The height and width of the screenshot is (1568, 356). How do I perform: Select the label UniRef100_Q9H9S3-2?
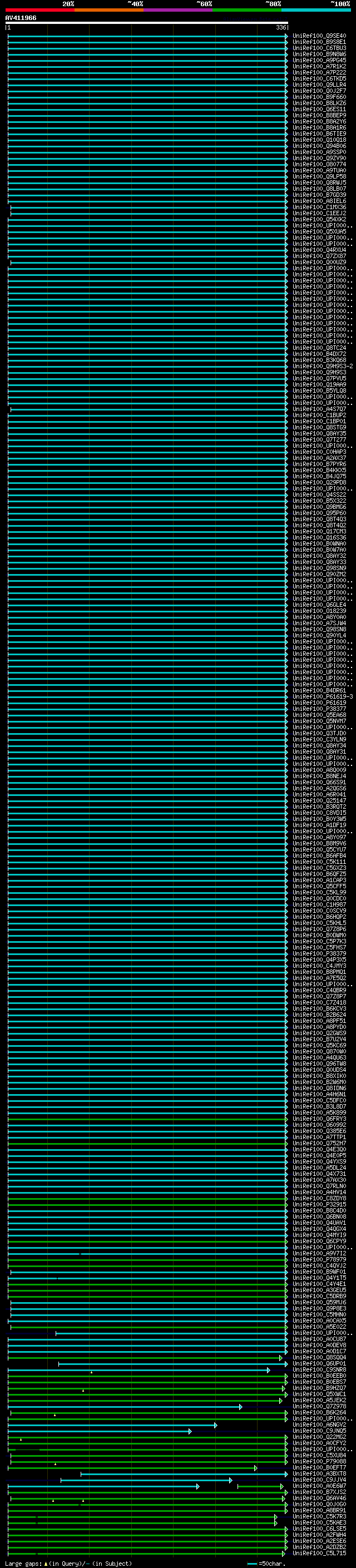click(323, 367)
